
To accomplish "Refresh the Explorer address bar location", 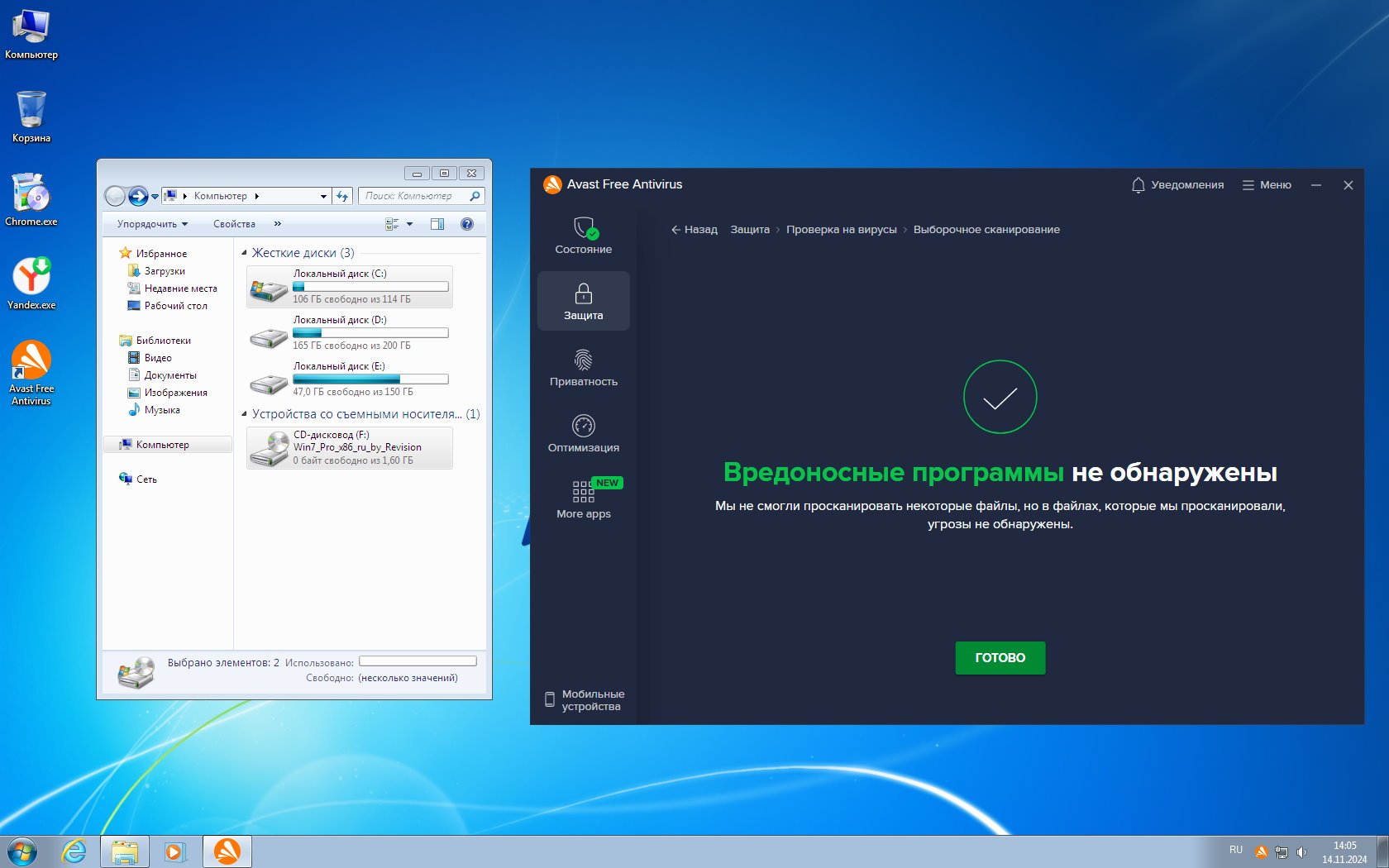I will coord(342,196).
